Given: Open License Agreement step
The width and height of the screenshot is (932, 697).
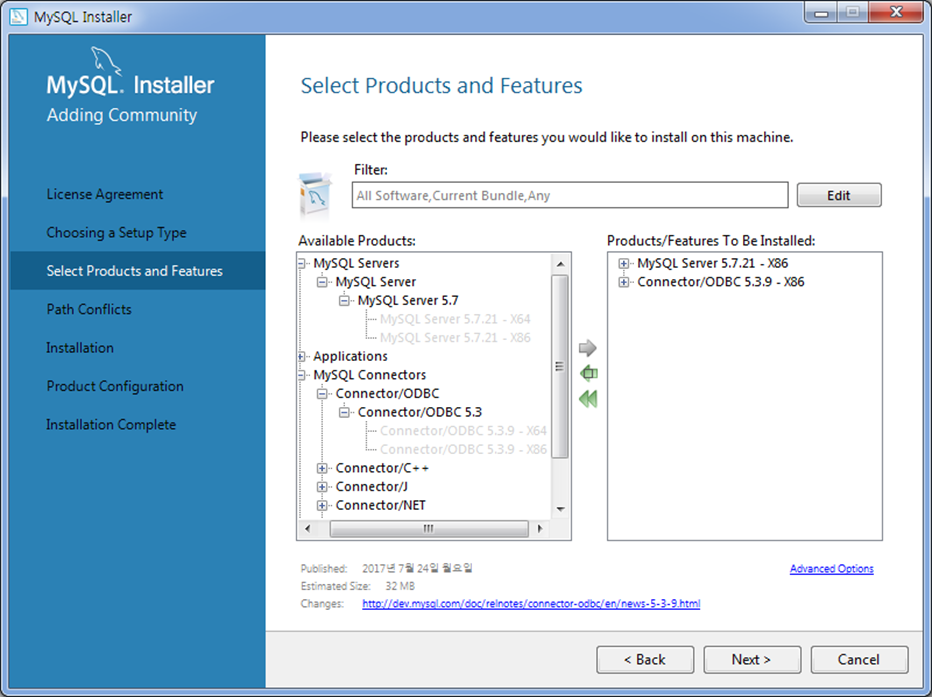Looking at the screenshot, I should pyautogui.click(x=105, y=194).
